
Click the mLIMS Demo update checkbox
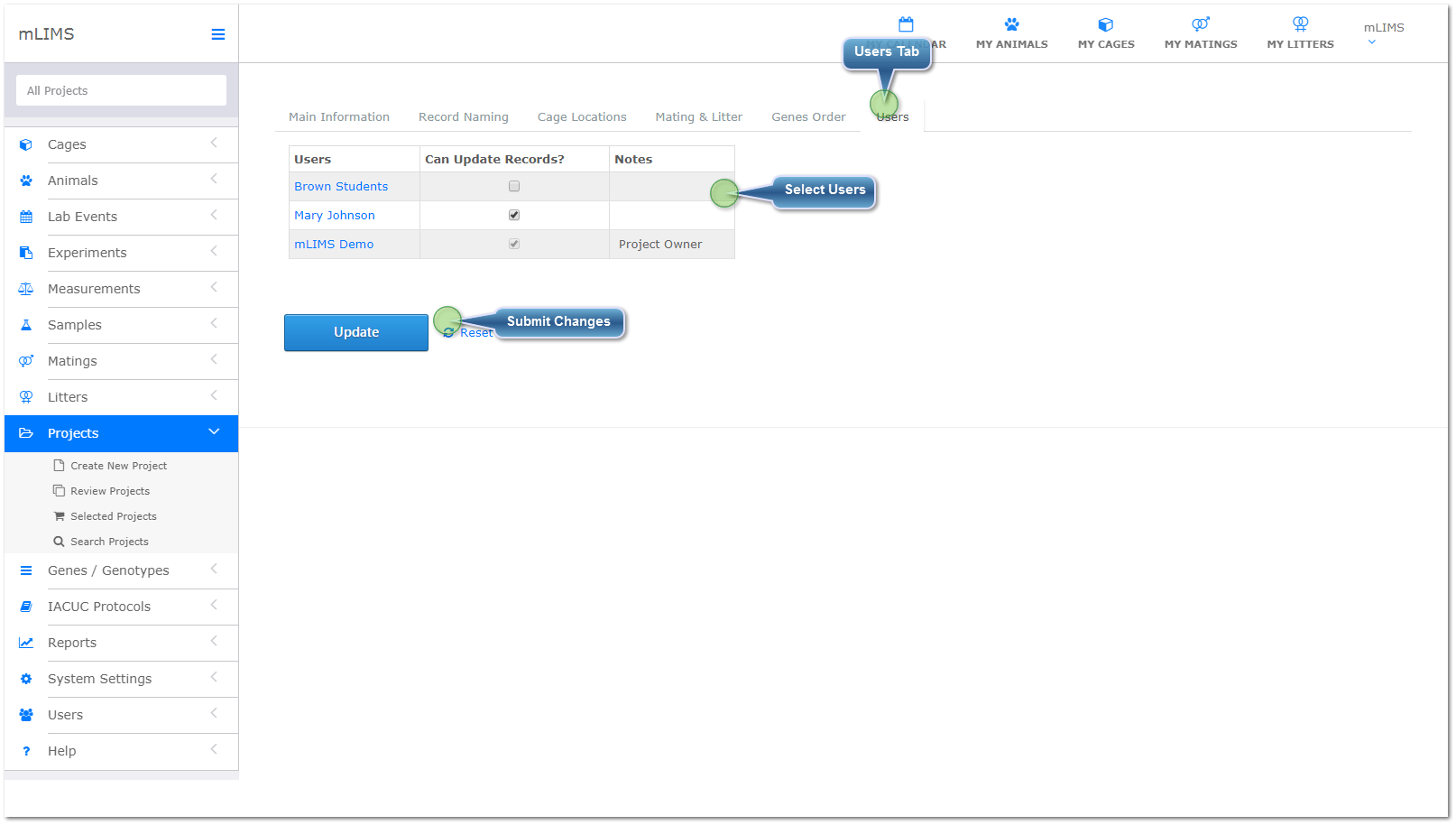tap(514, 244)
